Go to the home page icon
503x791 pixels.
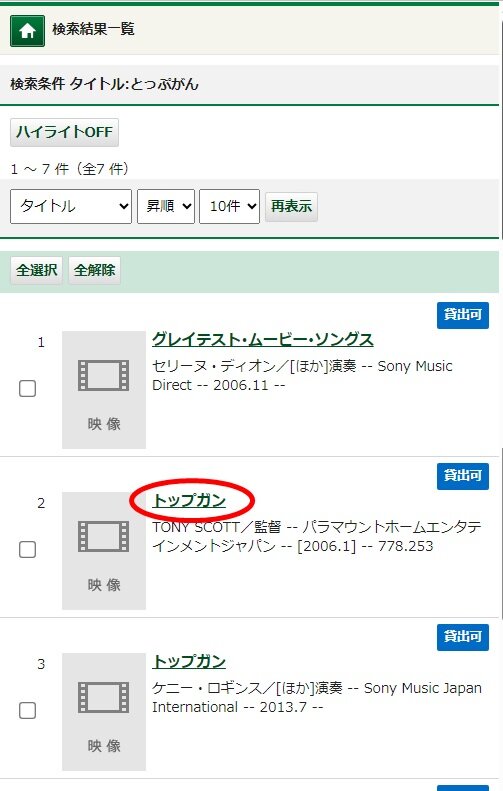(27, 31)
